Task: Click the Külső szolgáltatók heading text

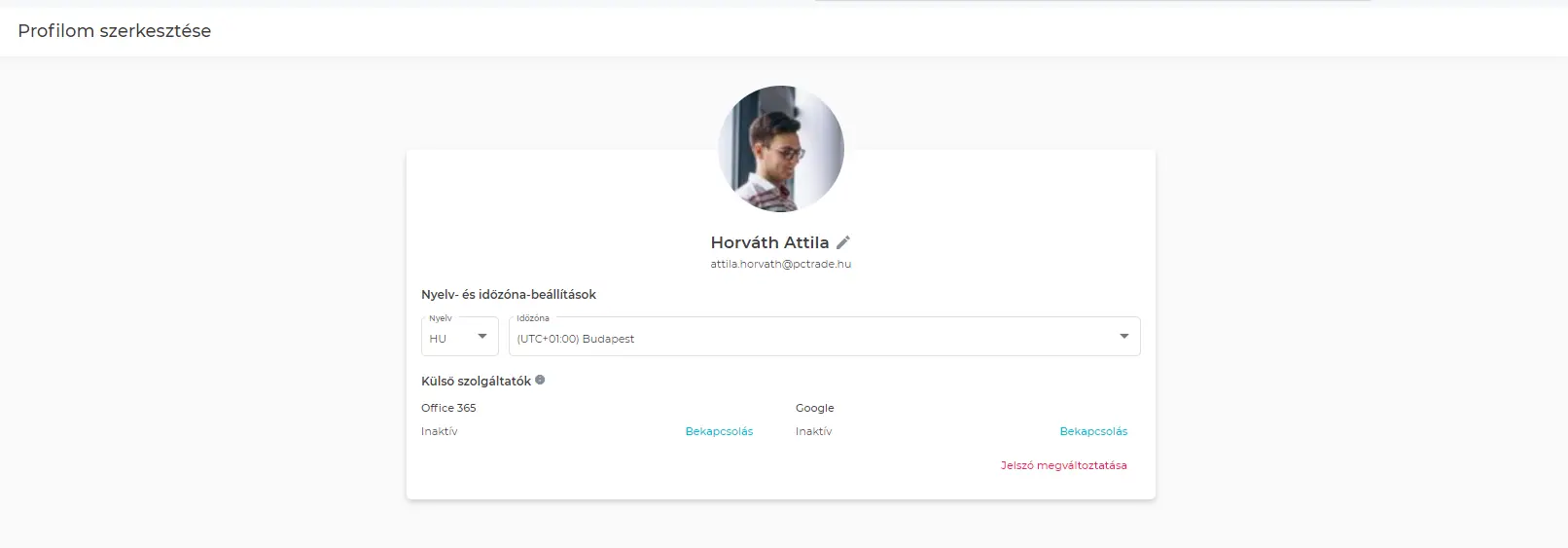Action: click(x=476, y=382)
